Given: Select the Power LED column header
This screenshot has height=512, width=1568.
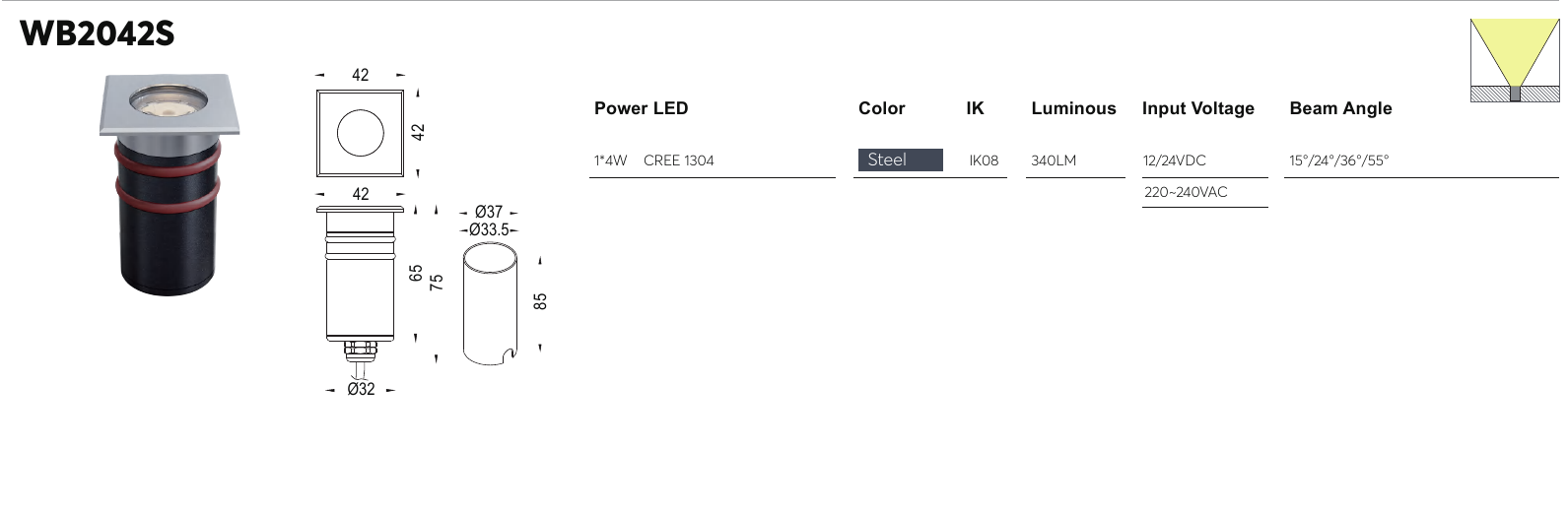Looking at the screenshot, I should pyautogui.click(x=641, y=108).
